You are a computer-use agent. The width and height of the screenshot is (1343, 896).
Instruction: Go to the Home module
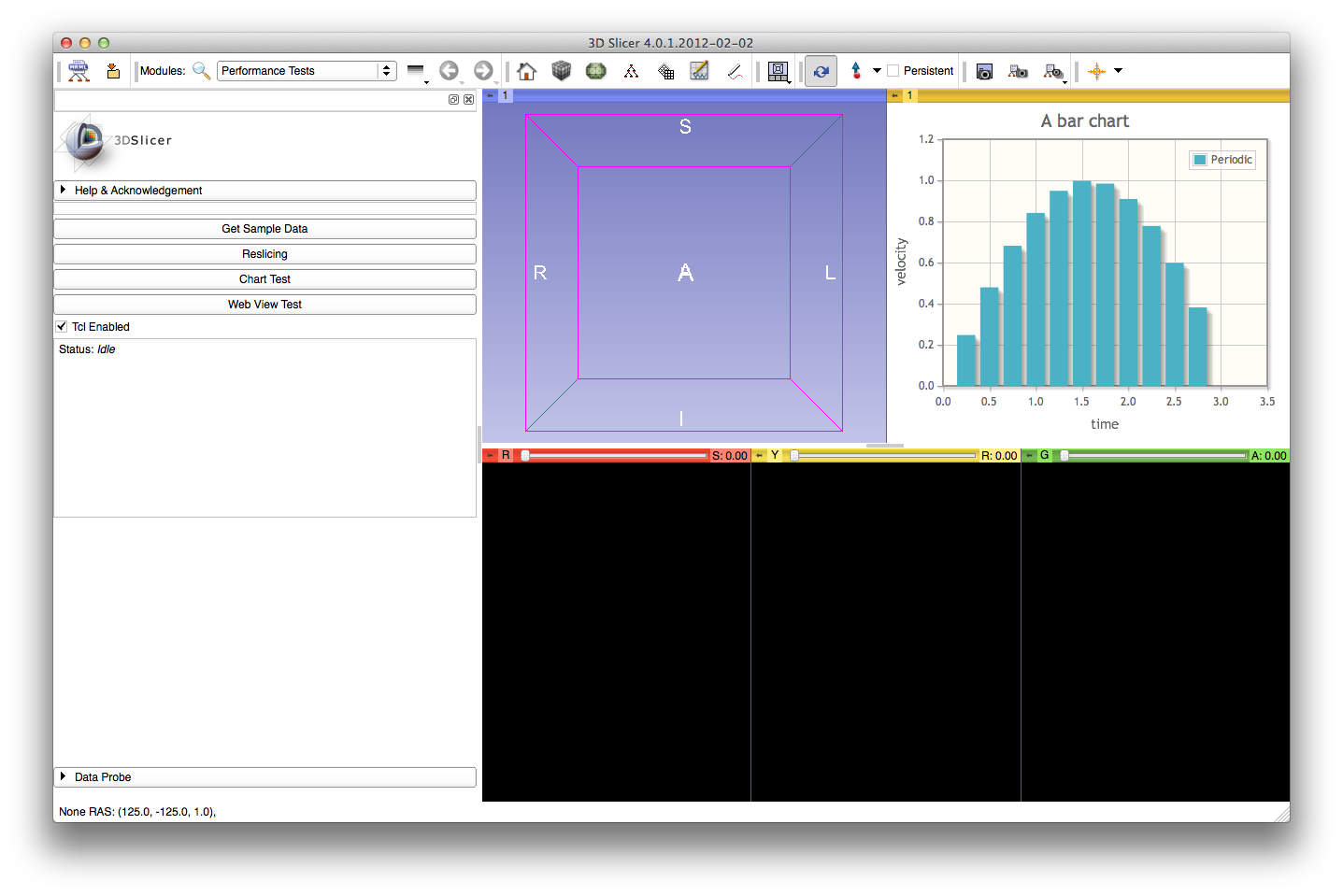pos(526,71)
